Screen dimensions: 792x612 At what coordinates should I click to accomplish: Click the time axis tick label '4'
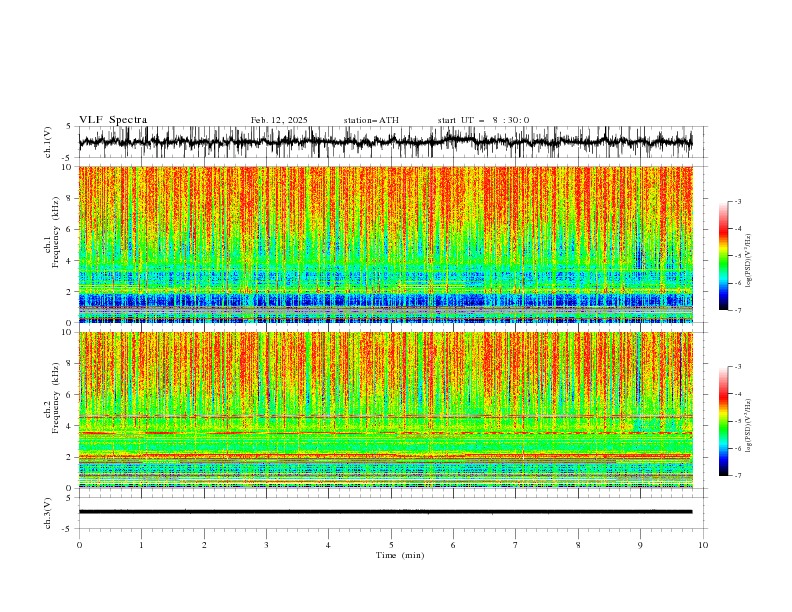coord(328,545)
